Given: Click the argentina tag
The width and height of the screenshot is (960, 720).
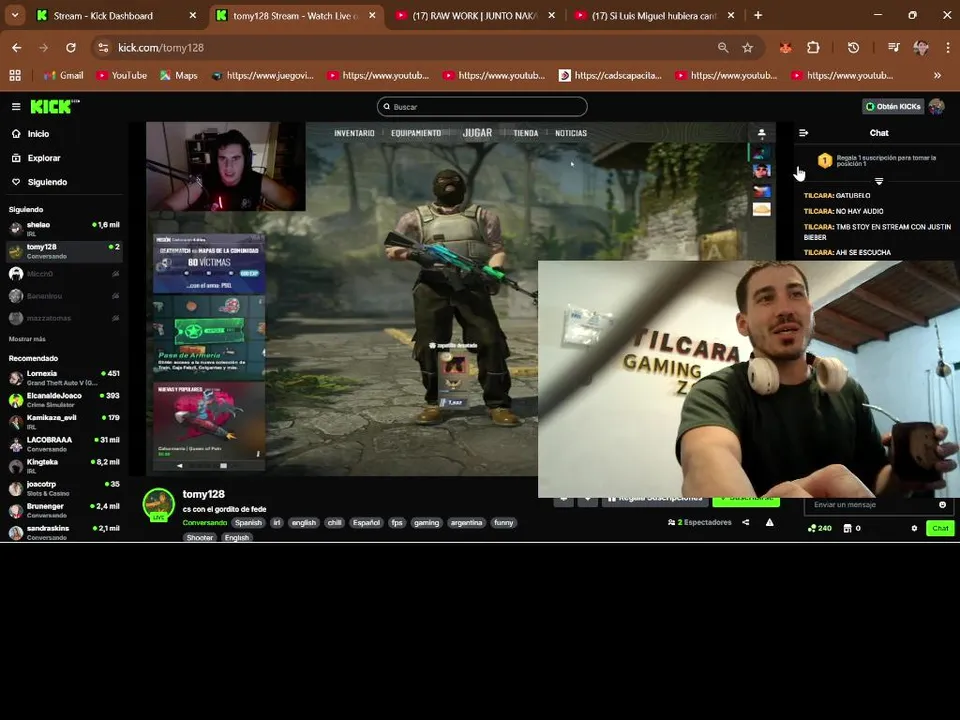Looking at the screenshot, I should pos(467,523).
